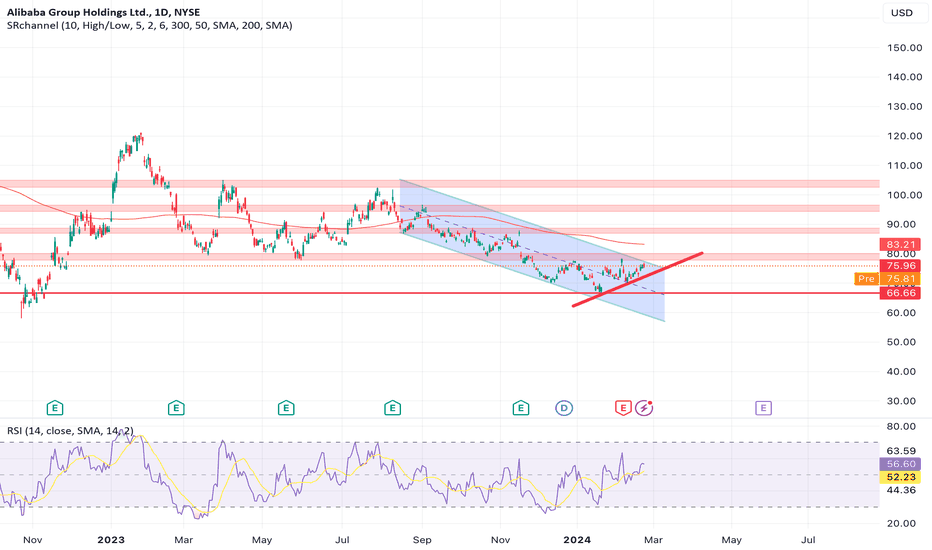Click the purple lightning bolt event marker
Viewport: 932px width, 550px height.
click(644, 408)
